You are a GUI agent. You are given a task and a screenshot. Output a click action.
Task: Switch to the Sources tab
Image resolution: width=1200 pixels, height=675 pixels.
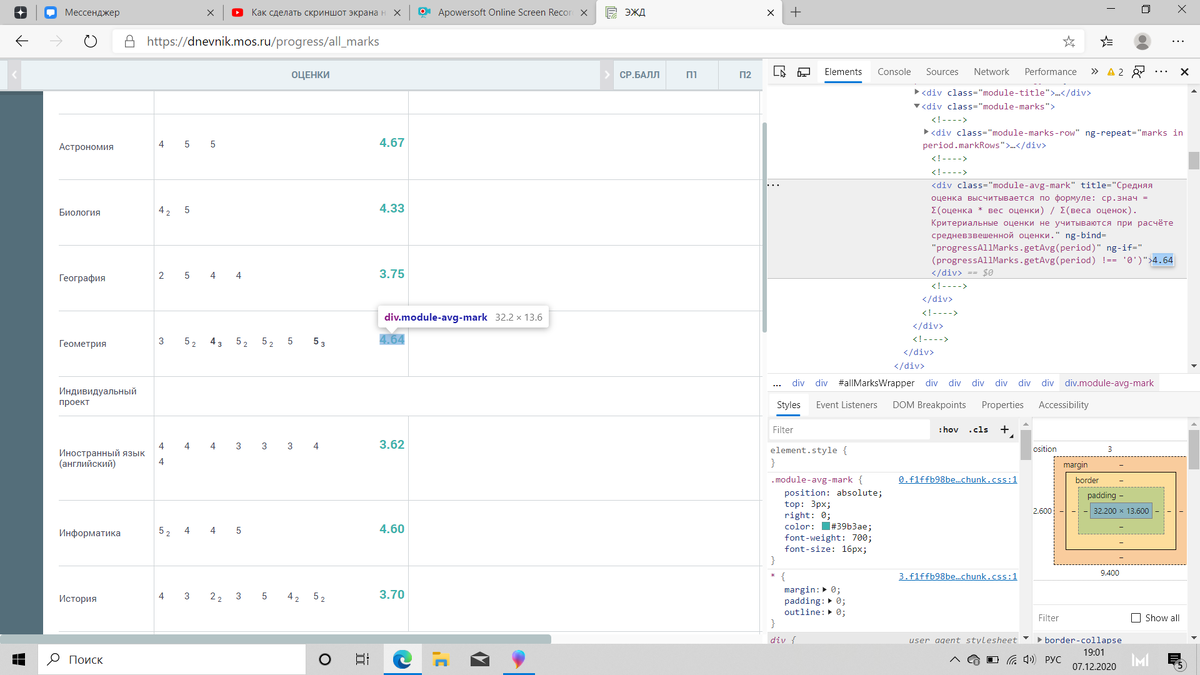point(942,72)
